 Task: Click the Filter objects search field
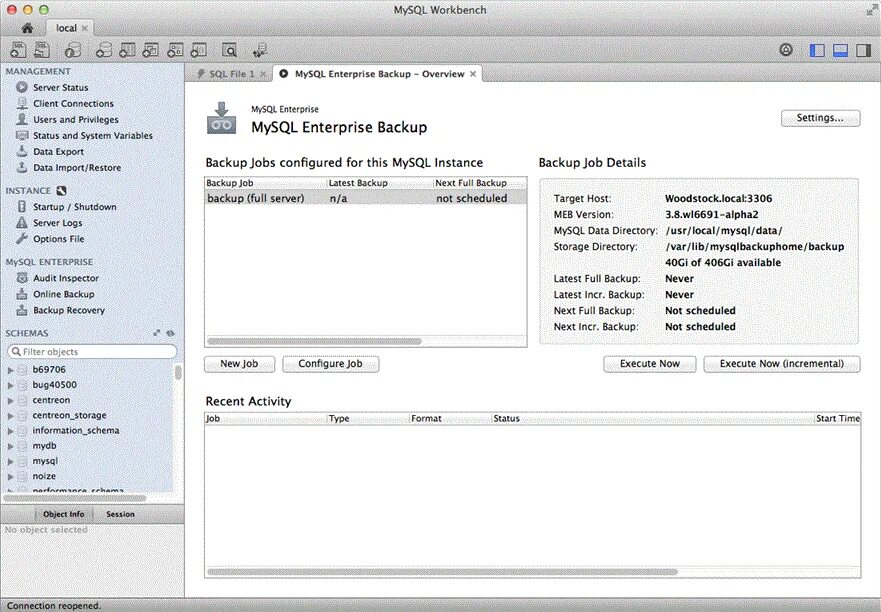click(x=92, y=351)
